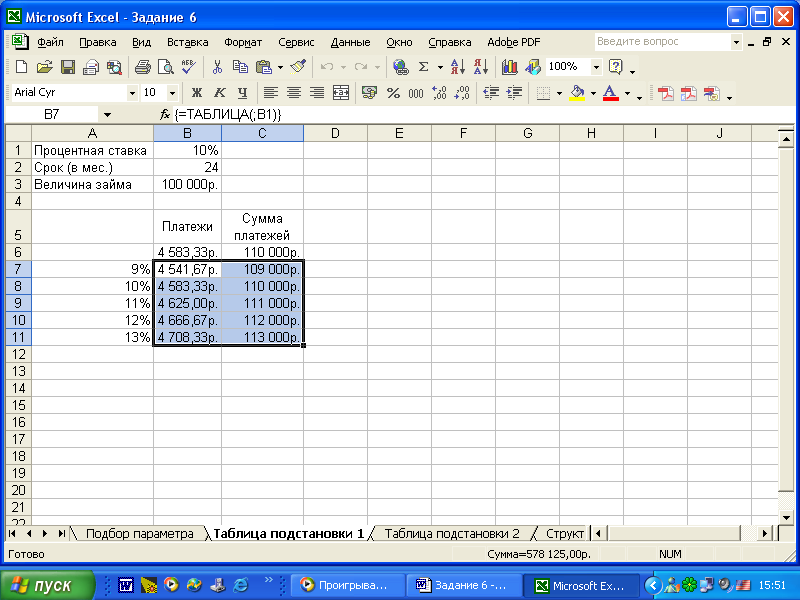
Task: Open the AutoSum functions dropdown arrow
Action: 440,67
